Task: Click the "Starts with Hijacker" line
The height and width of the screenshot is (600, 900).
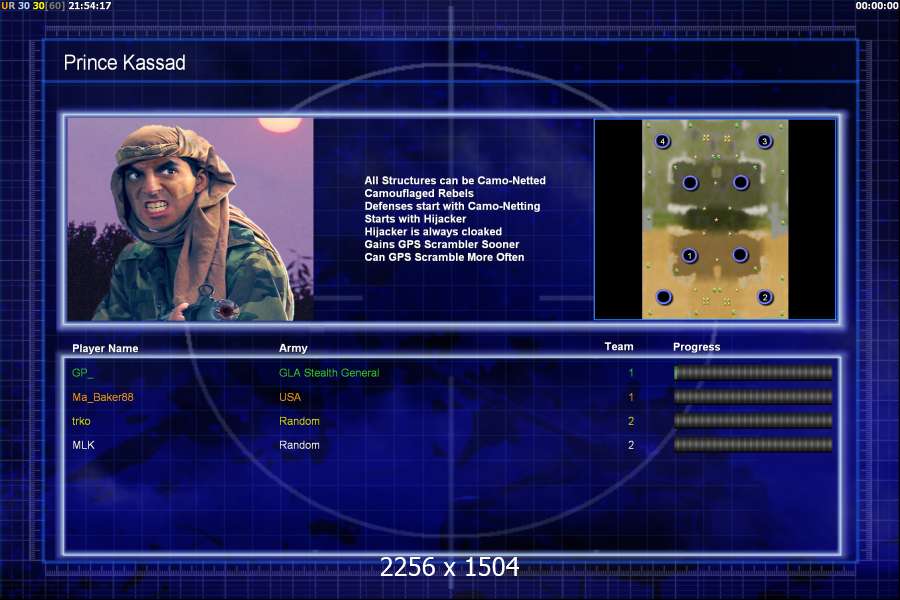Action: pyautogui.click(x=415, y=219)
